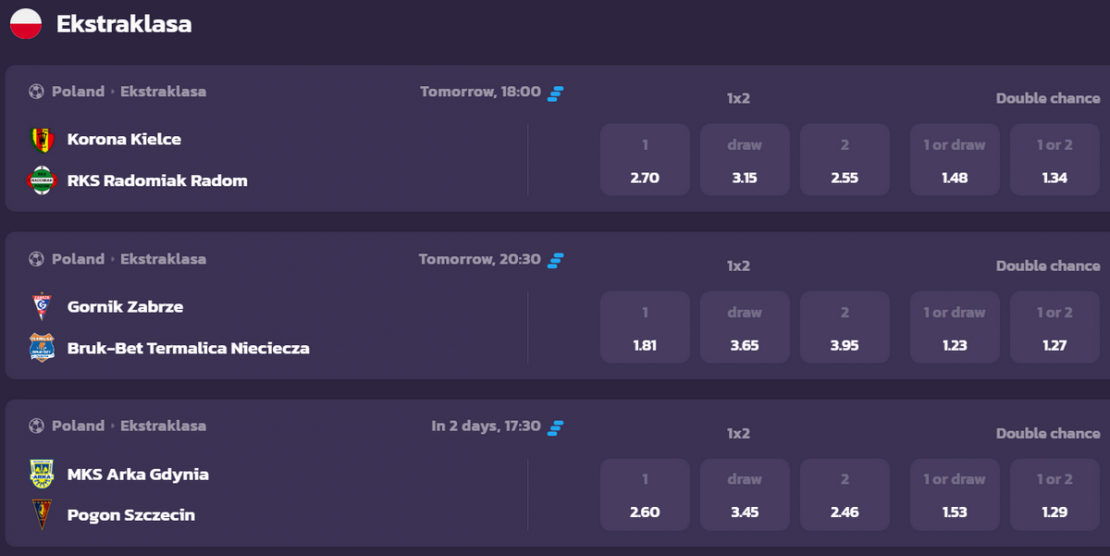This screenshot has height=556, width=1110.
Task: Click the Bruk-Bet Termalica Nieciecza crest
Action: pos(42,348)
